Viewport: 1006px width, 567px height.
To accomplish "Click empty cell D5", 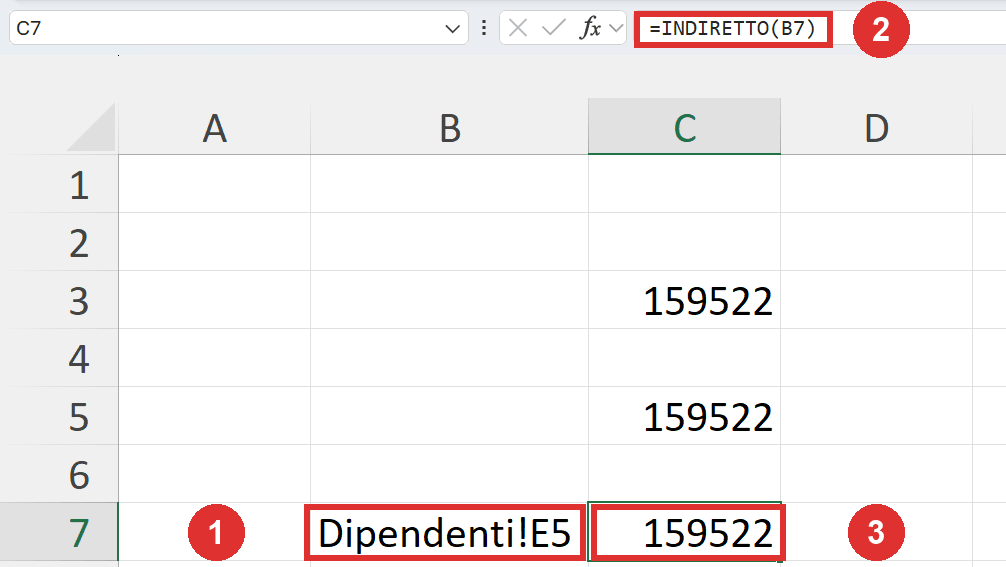I will [876, 416].
